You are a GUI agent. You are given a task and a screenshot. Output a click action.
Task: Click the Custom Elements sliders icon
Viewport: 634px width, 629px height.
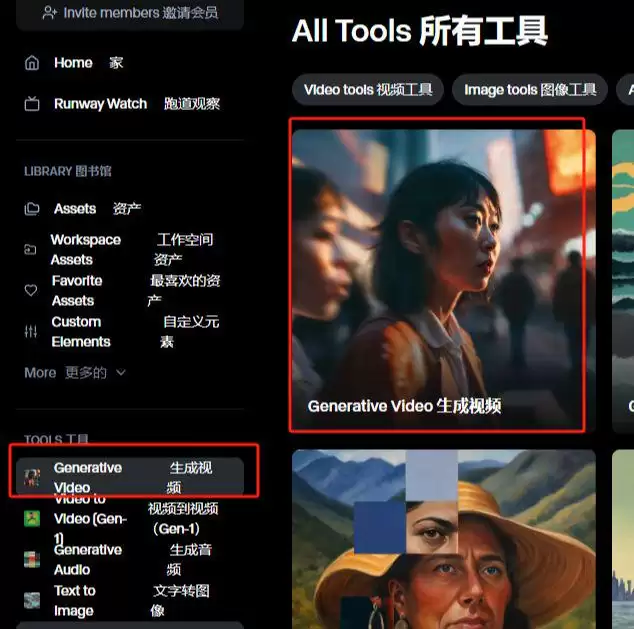coord(31,331)
